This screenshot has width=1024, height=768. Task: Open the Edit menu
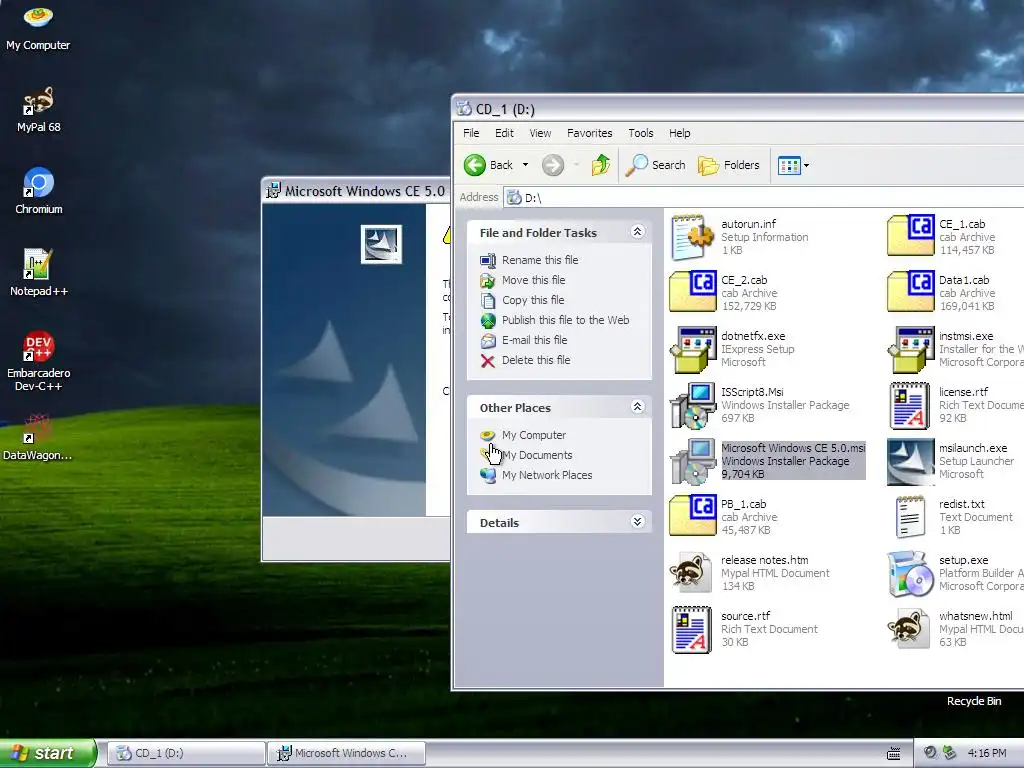504,133
